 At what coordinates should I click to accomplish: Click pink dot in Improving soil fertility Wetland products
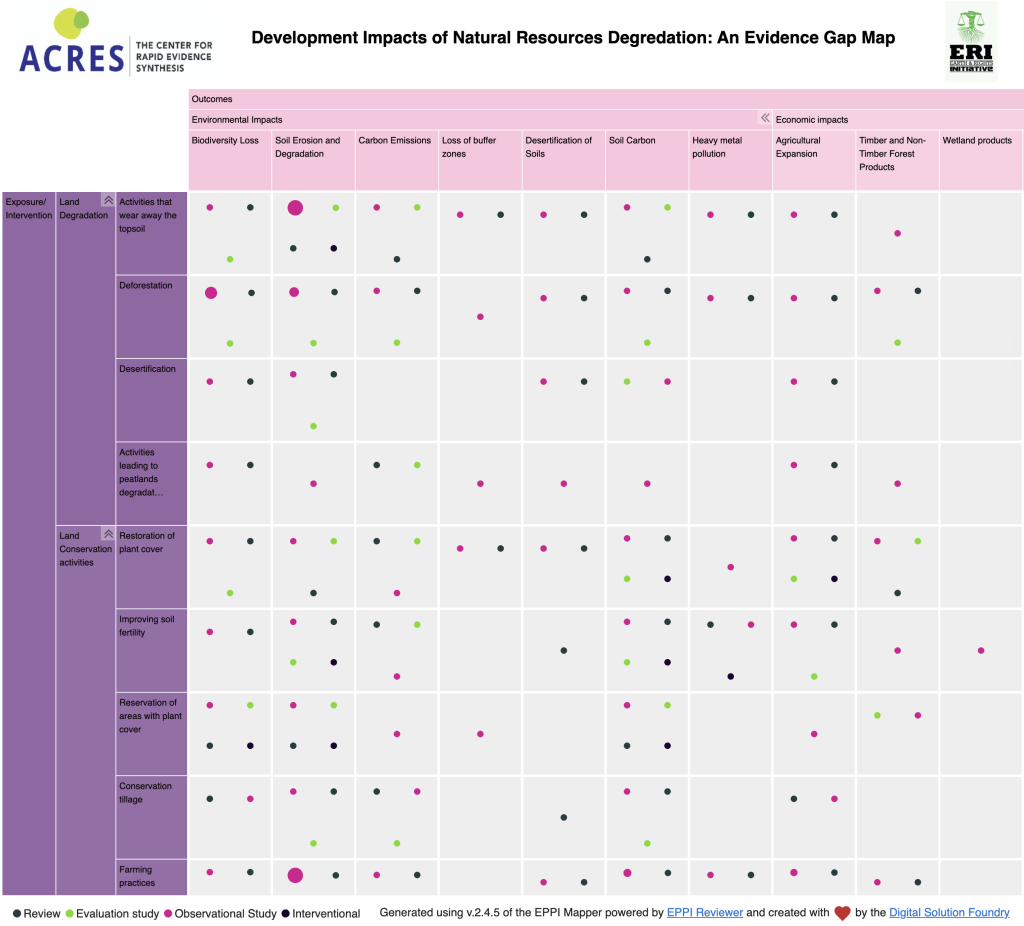pos(981,650)
